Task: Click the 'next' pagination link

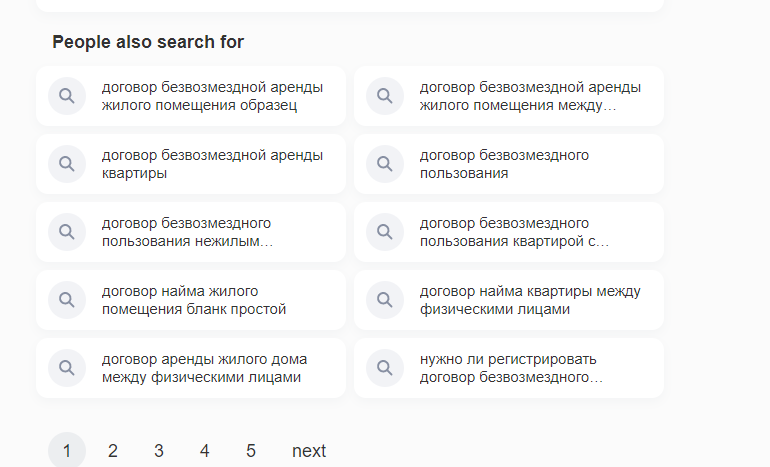Action: 309,451
